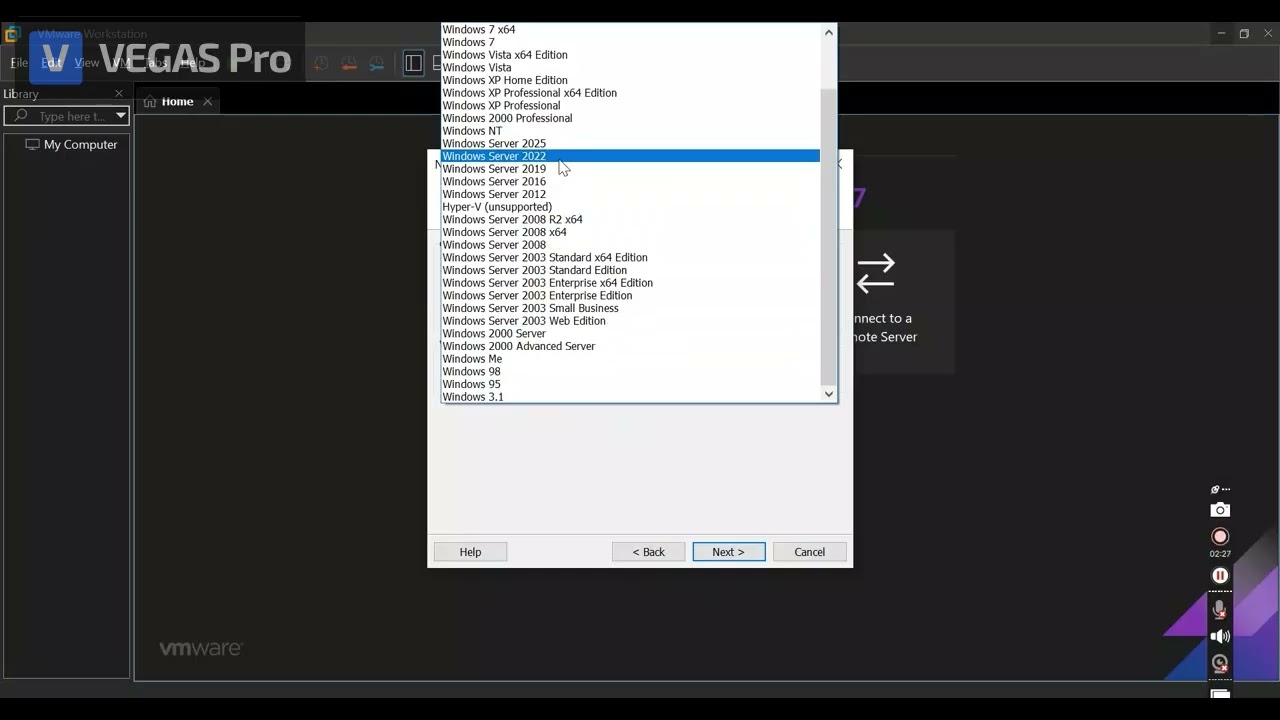Click the connect to remote server arrows icon
The height and width of the screenshot is (720, 1280).
coord(876,273)
